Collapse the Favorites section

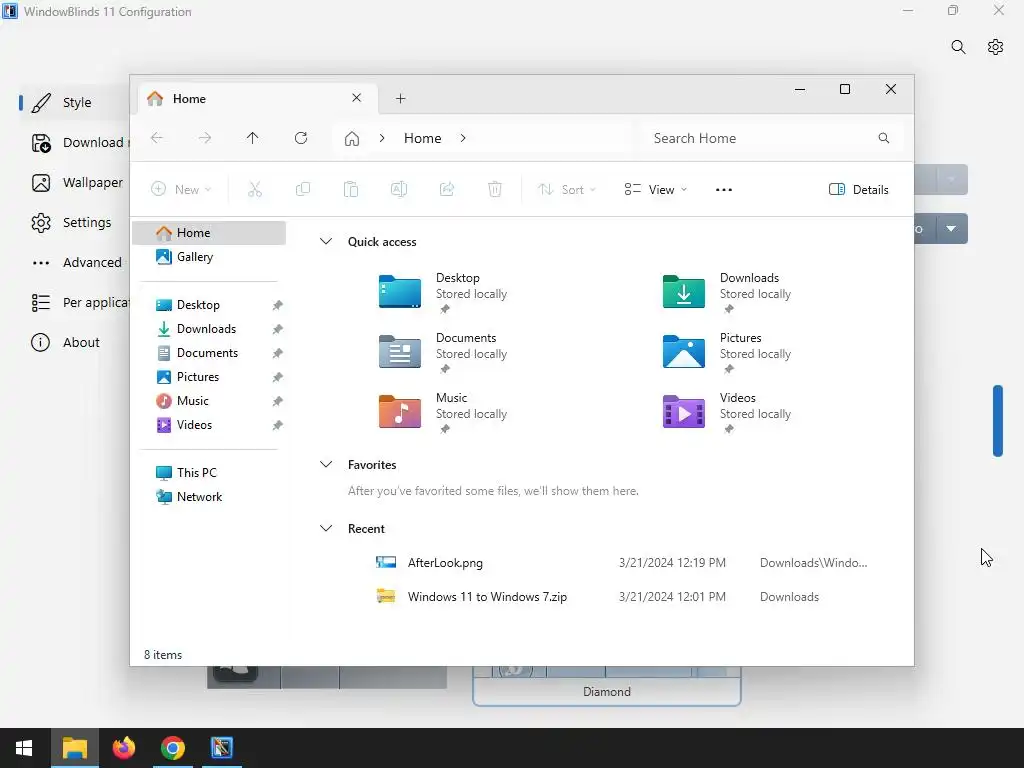click(x=326, y=464)
